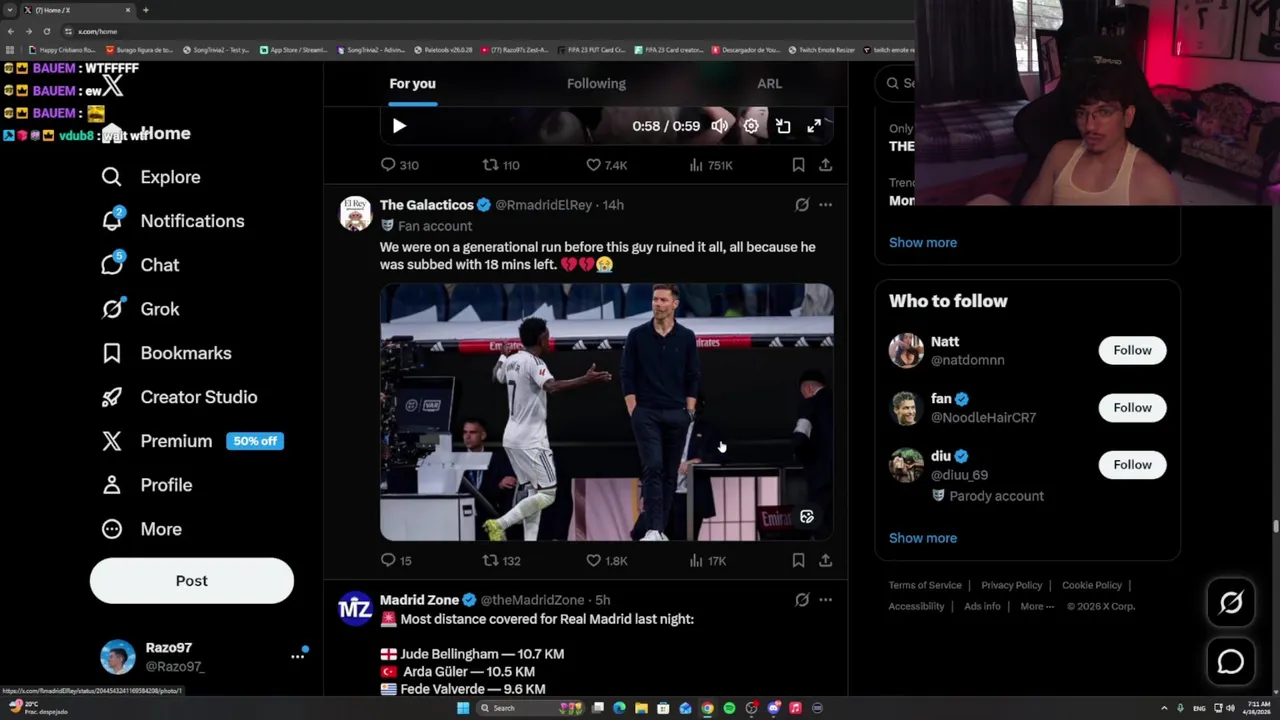Select the Home / X browser tab
This screenshot has width=1280, height=720.
coord(78,10)
